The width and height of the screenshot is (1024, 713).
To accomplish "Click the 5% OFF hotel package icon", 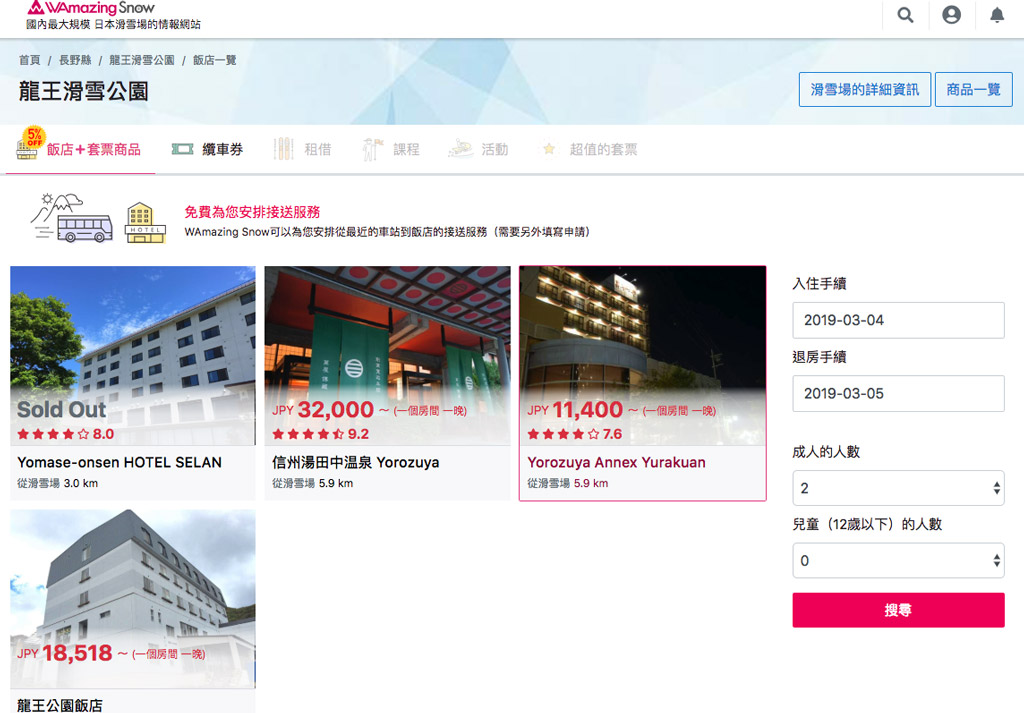I will click(x=29, y=145).
